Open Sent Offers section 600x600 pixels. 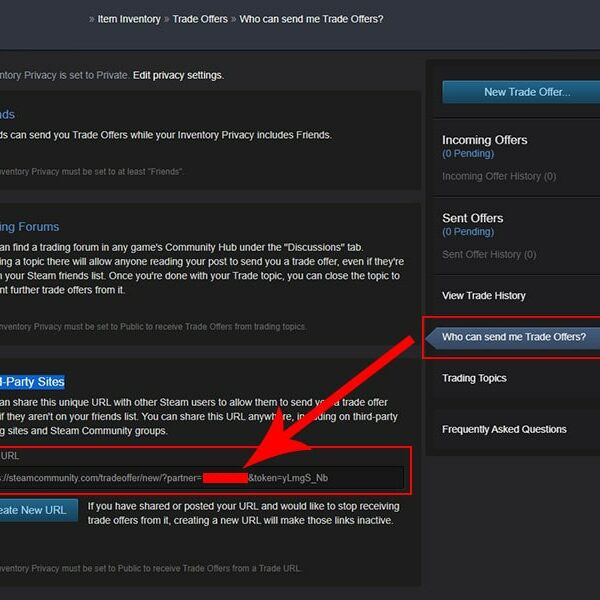pyautogui.click(x=473, y=218)
